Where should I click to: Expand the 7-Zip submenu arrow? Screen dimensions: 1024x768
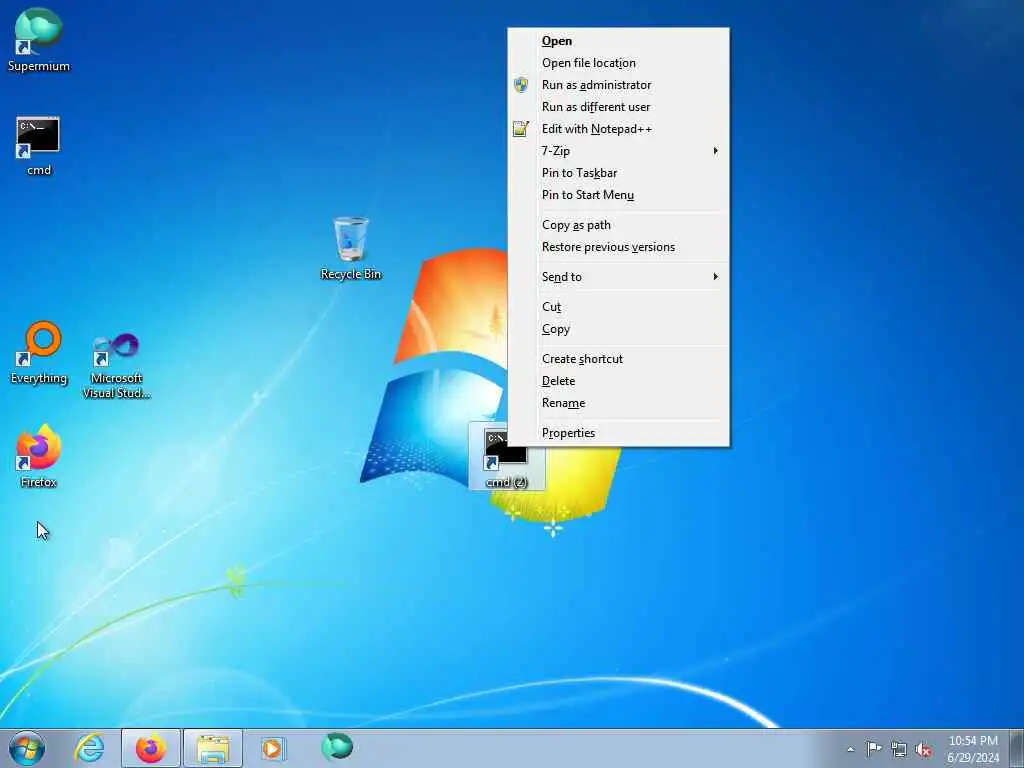click(716, 151)
